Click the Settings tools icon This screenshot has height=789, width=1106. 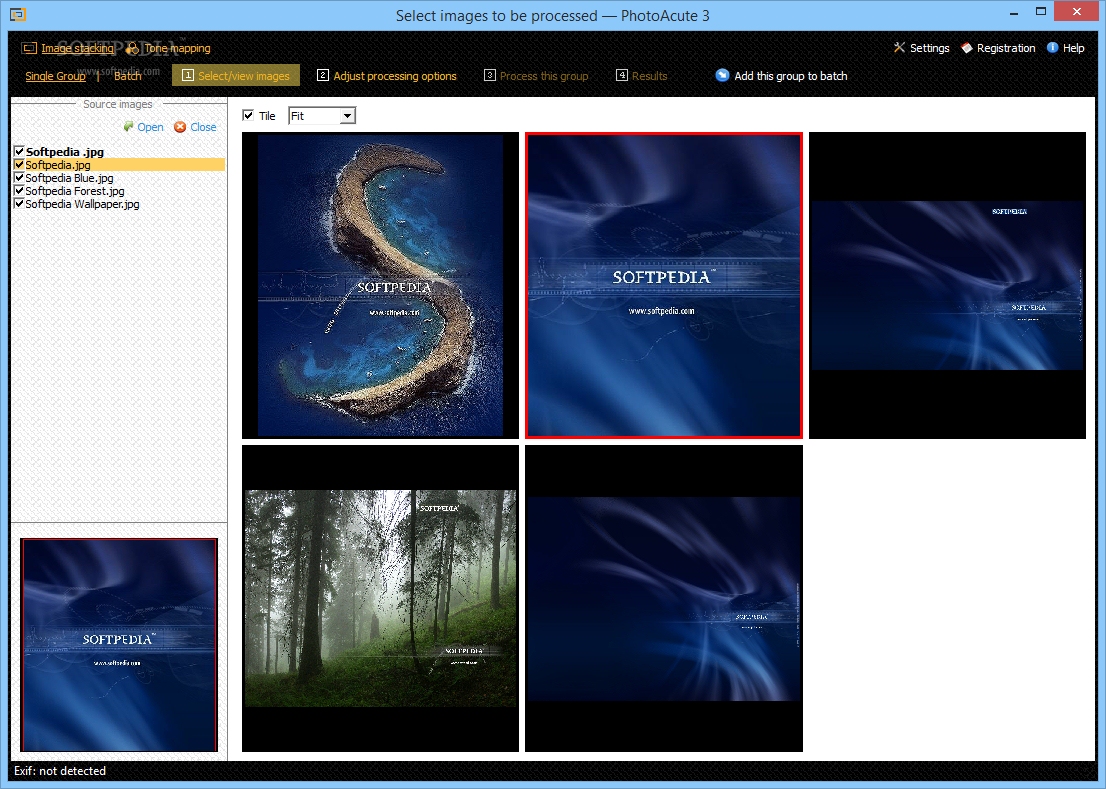click(x=899, y=47)
